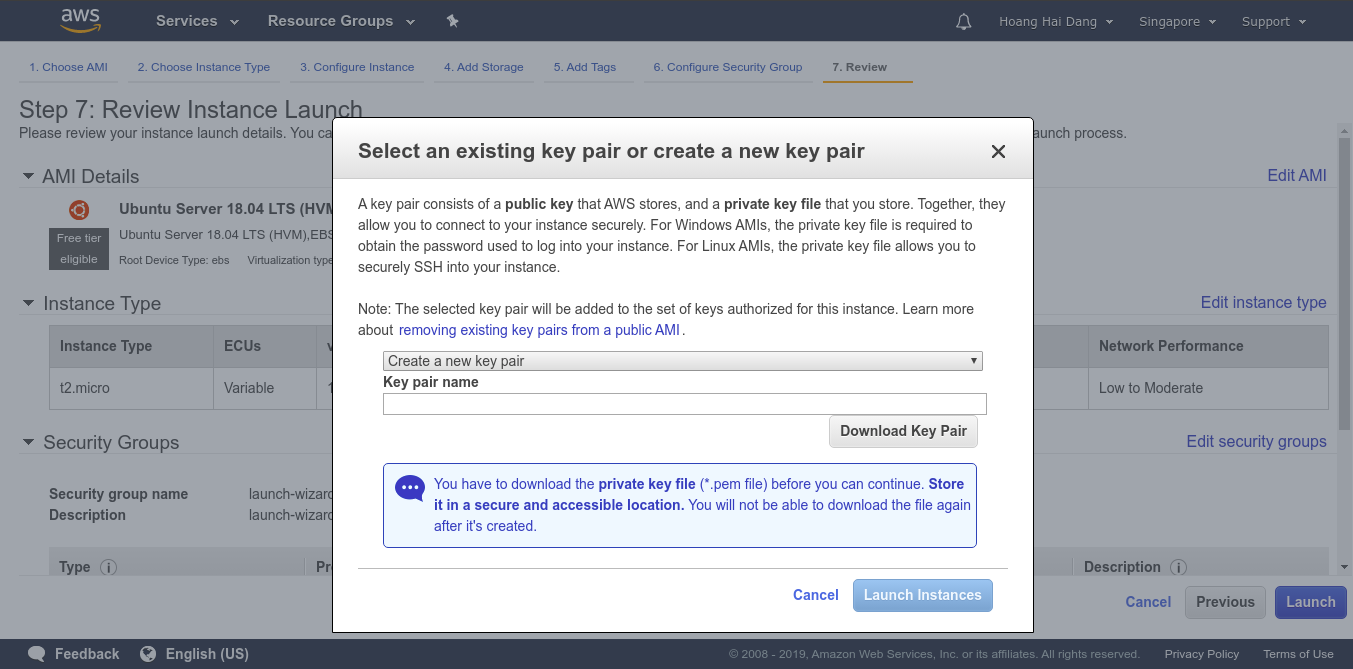Click the language globe icon
This screenshot has height=669, width=1353.
pyautogui.click(x=148, y=654)
